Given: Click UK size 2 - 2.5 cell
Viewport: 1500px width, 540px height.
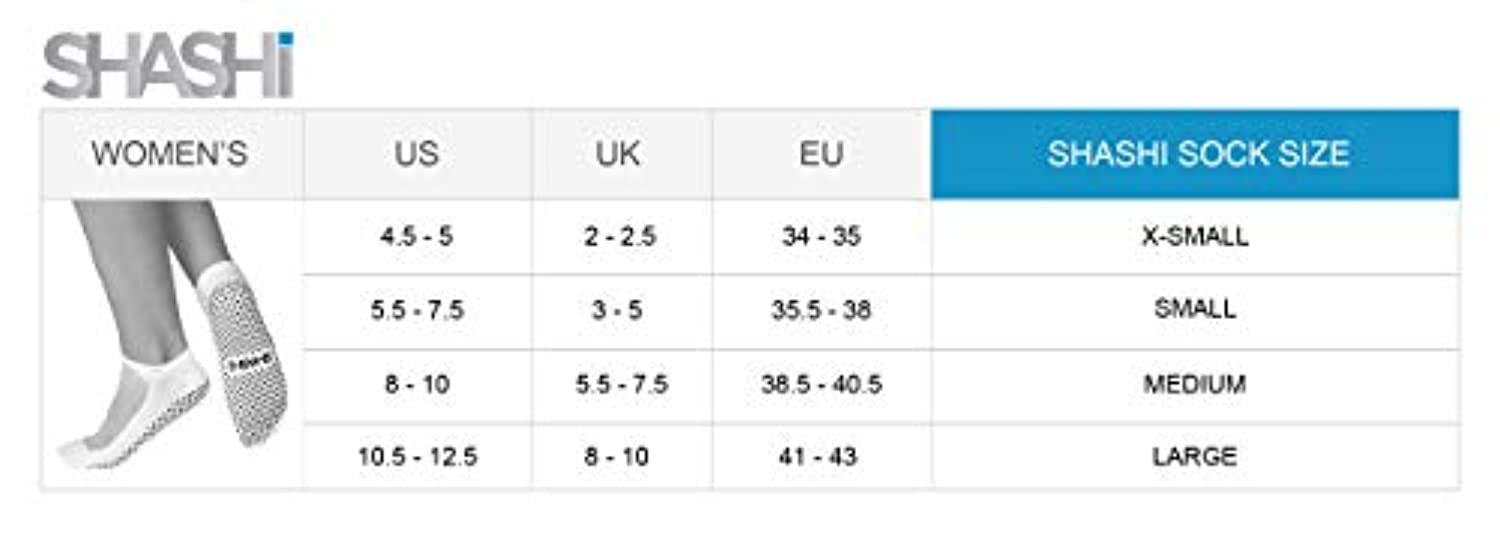Looking at the screenshot, I should pyautogui.click(x=620, y=237).
